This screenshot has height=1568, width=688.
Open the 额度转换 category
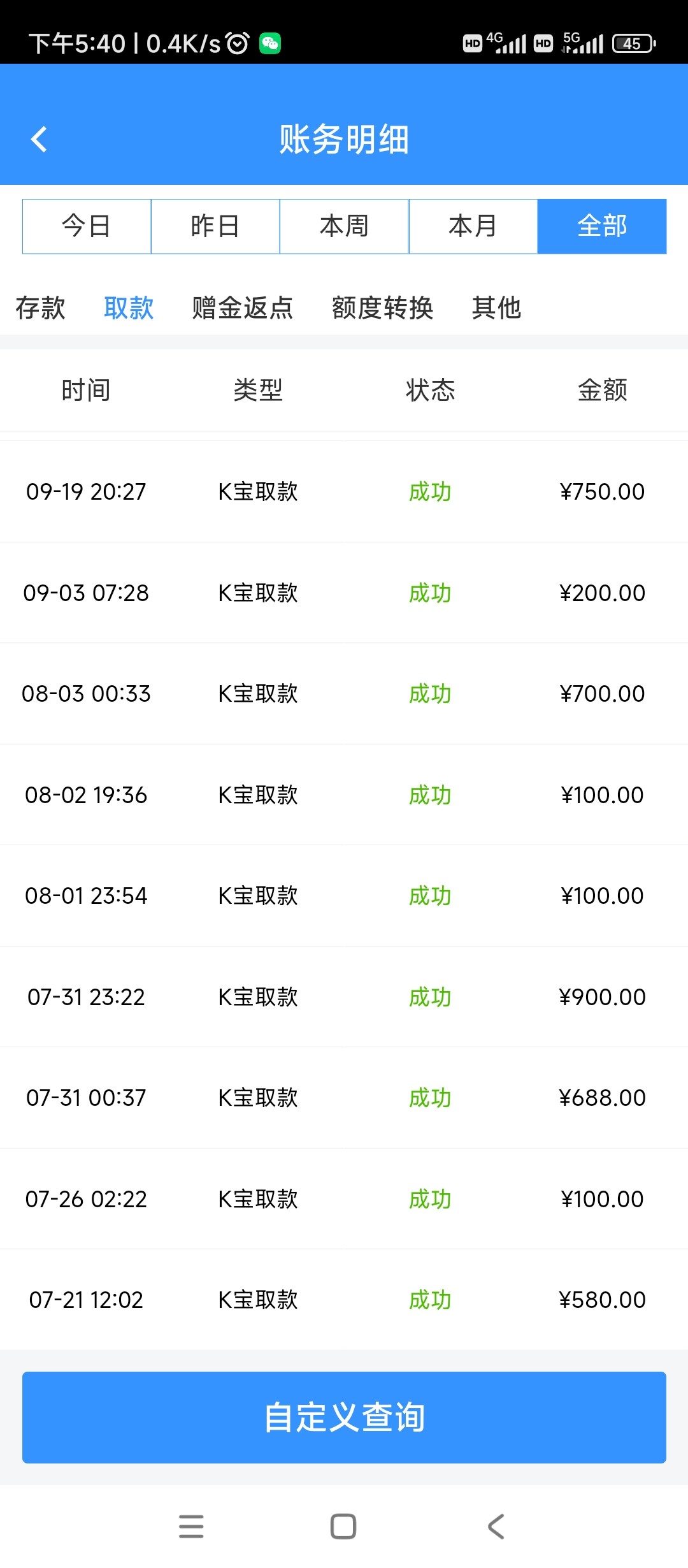[382, 308]
